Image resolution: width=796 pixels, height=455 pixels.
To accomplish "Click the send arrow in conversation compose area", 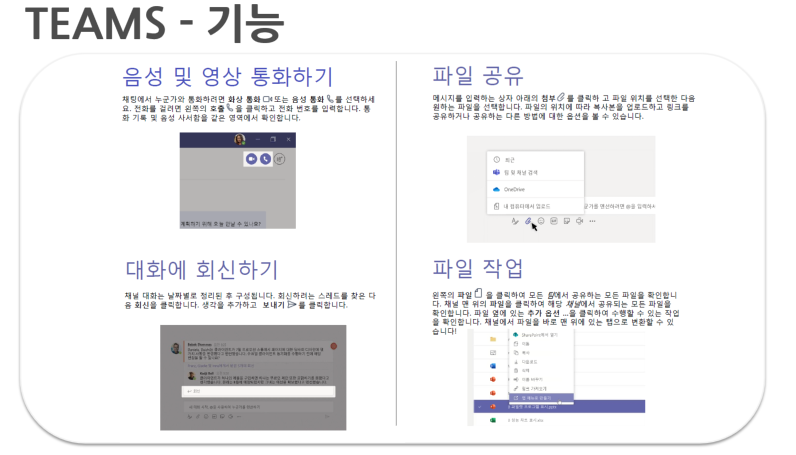I will coord(327,416).
